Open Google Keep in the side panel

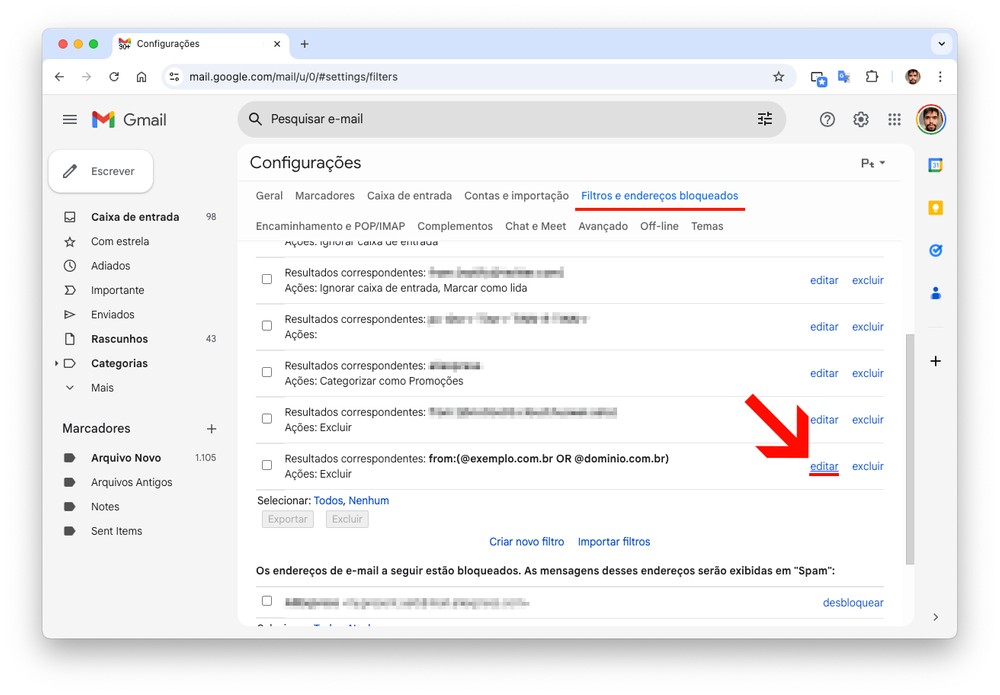(x=936, y=208)
